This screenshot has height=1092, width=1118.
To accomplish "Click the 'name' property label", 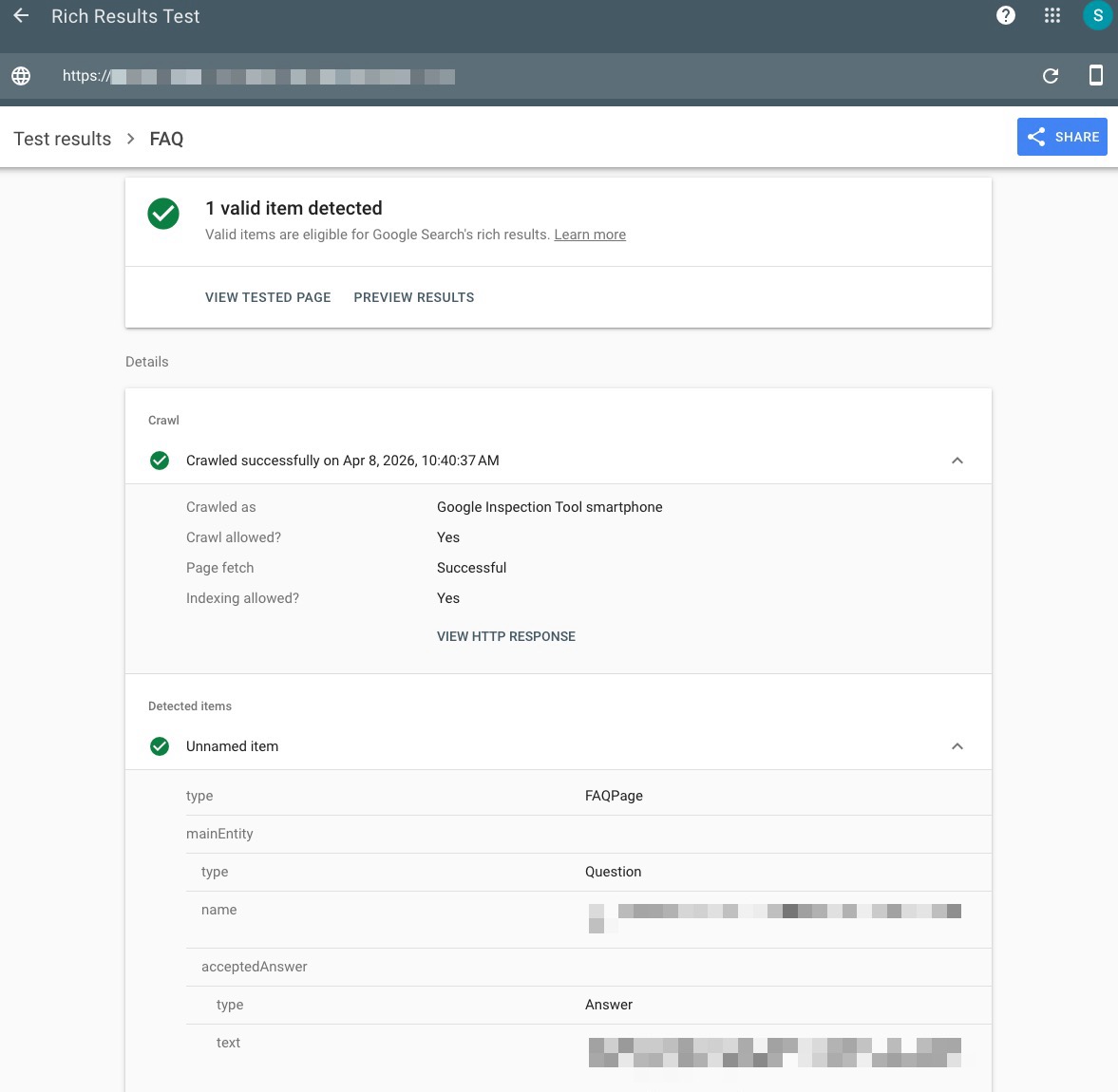I will (218, 910).
